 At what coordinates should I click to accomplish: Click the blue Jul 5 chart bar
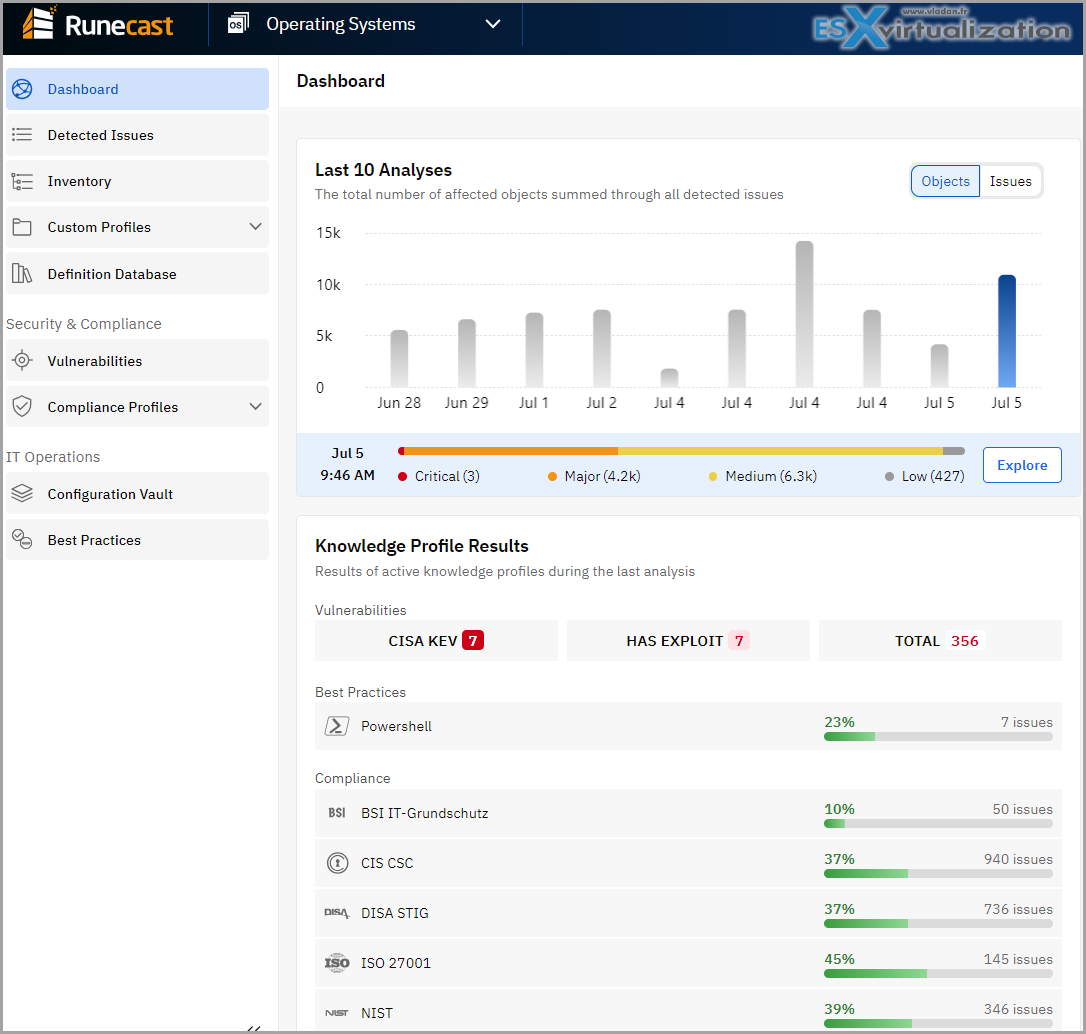[x=1006, y=331]
